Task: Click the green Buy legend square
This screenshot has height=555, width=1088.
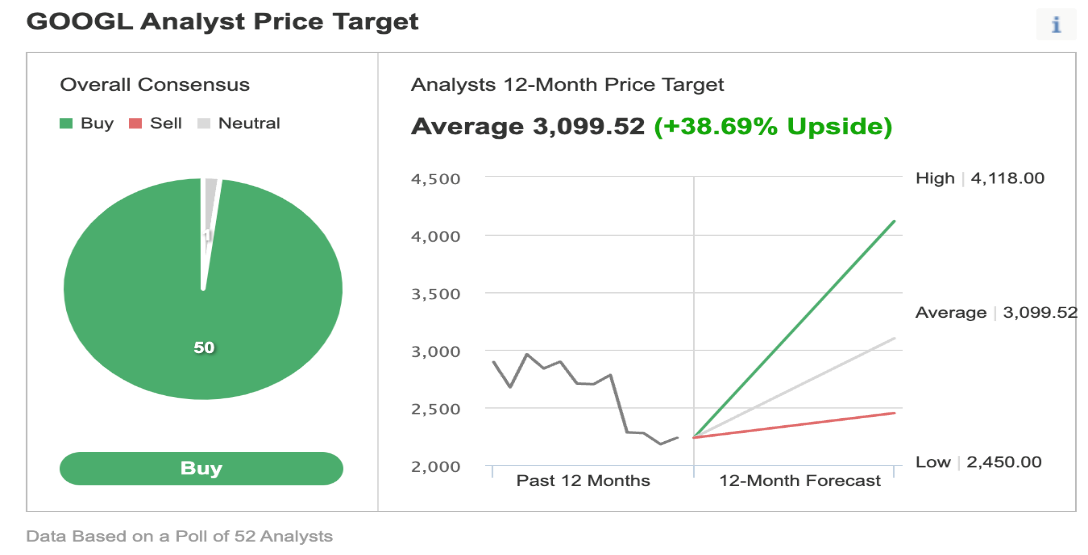Action: 66,123
